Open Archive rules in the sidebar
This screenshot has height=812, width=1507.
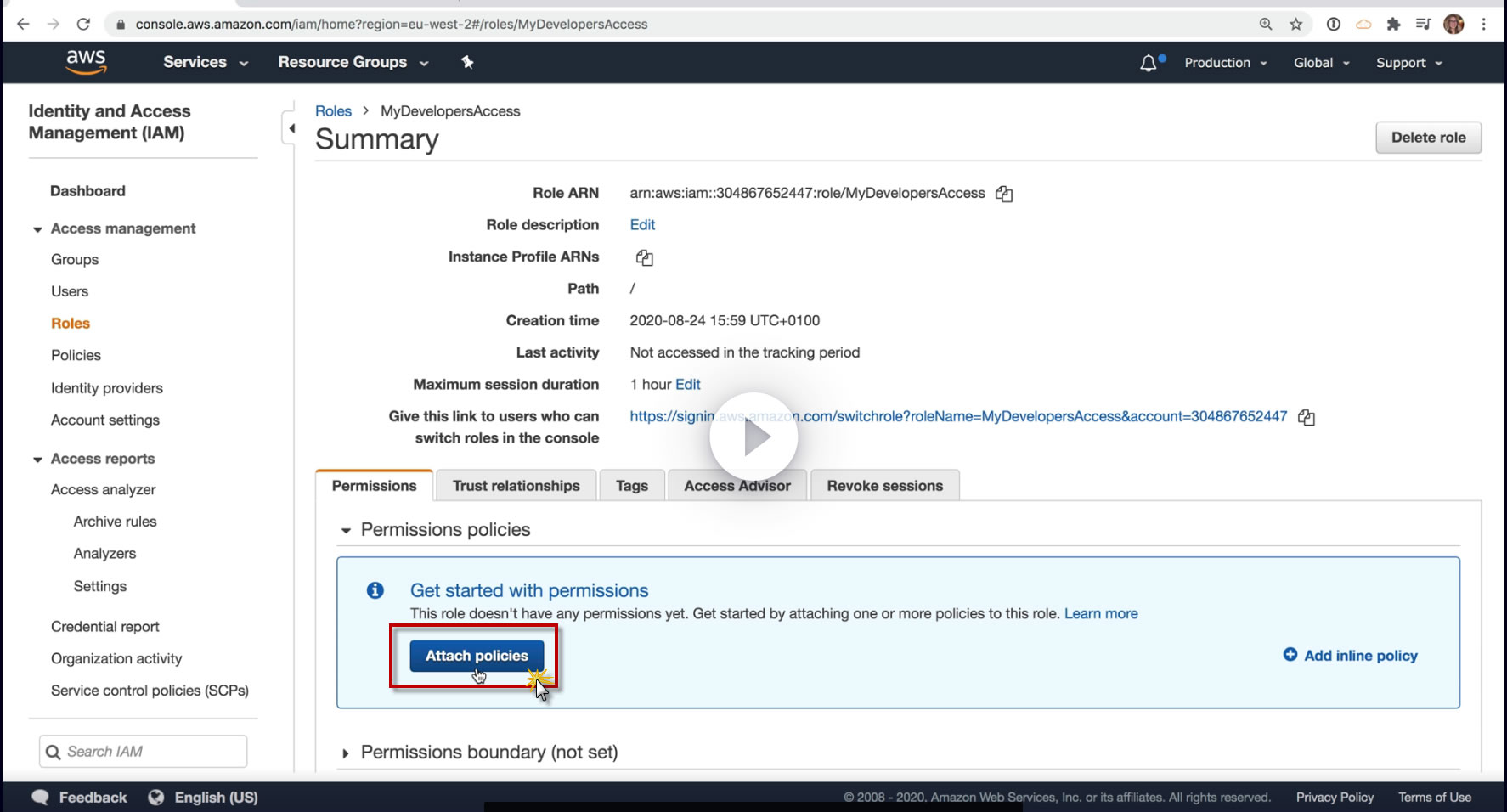point(116,522)
